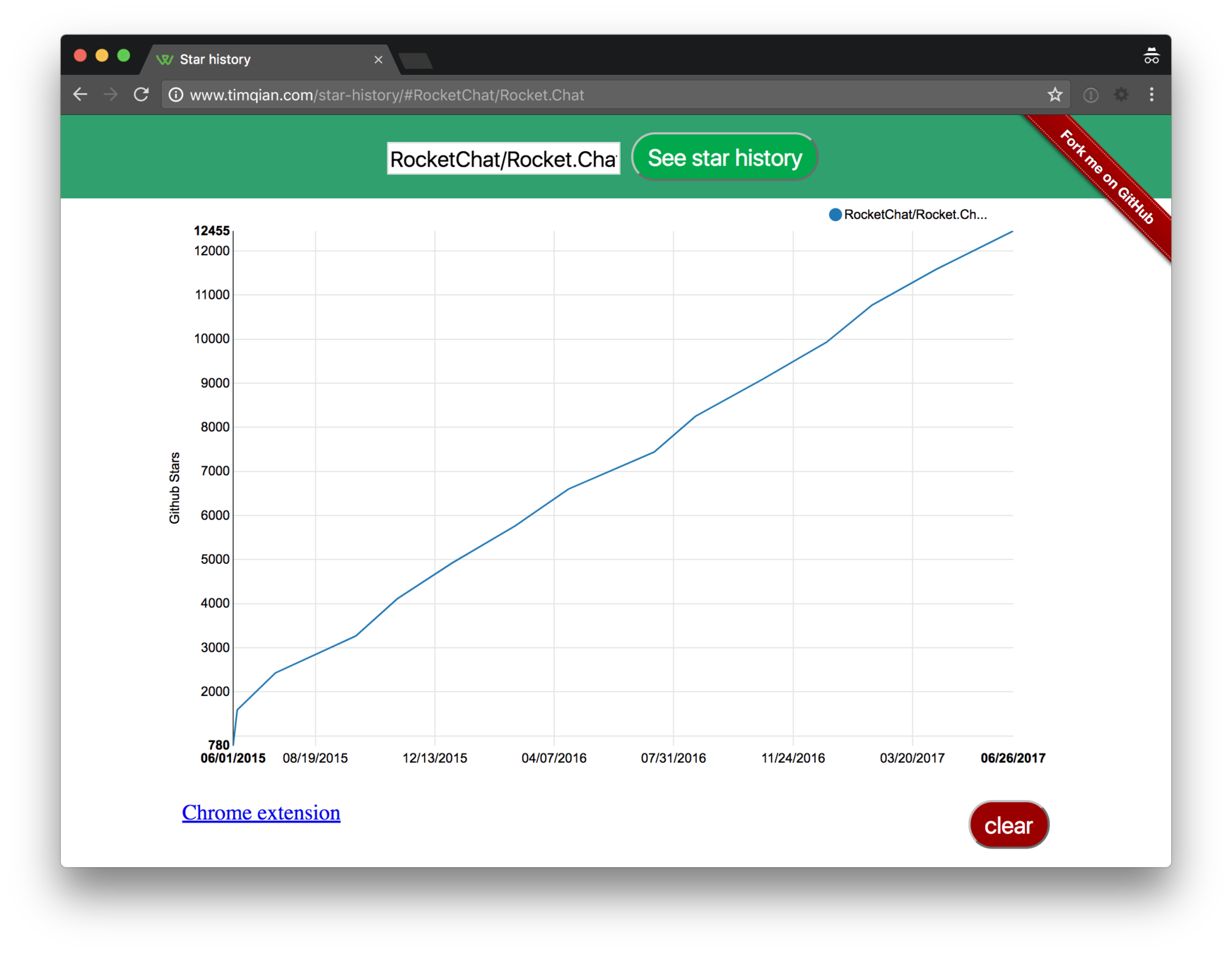The height and width of the screenshot is (954, 1232).
Task: Click the 03/20/2017 x-axis label
Action: tap(913, 758)
